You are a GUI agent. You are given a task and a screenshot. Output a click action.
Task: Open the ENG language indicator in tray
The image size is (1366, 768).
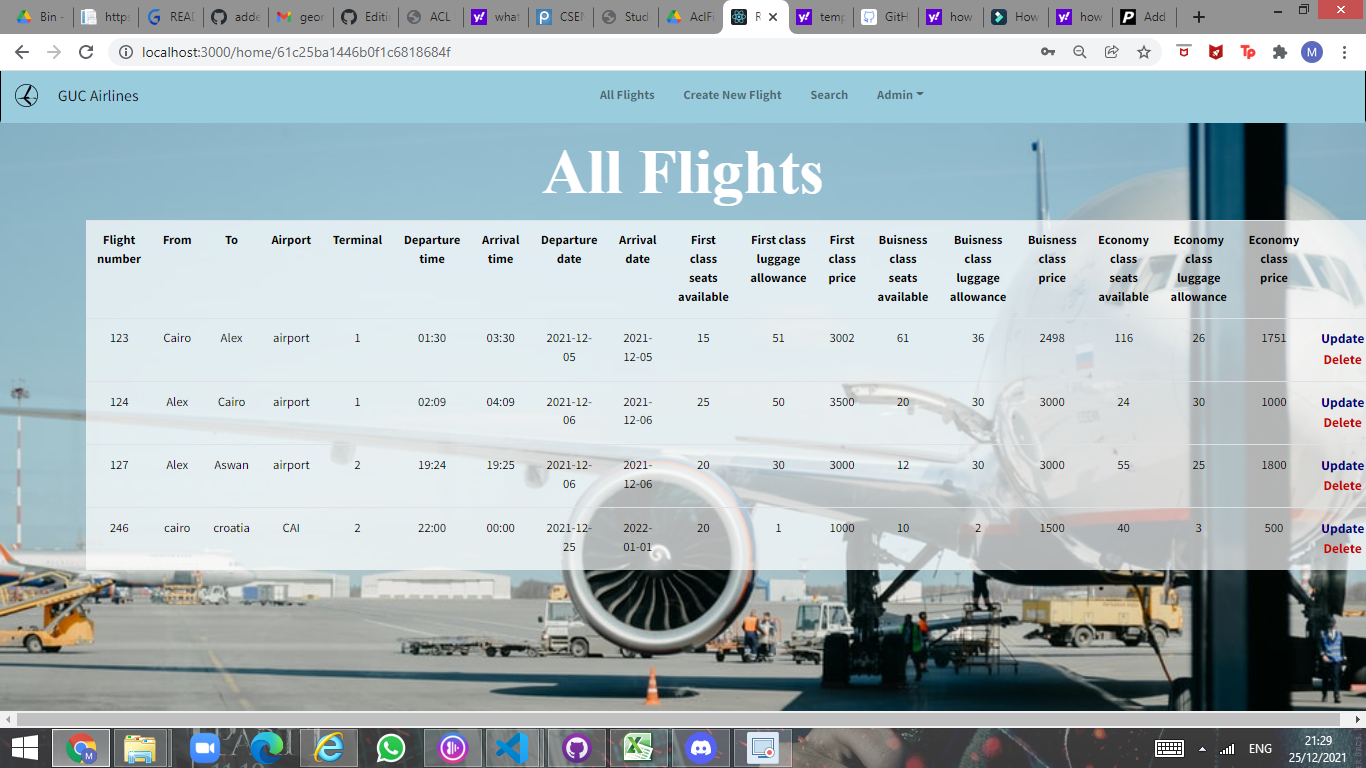pos(1260,749)
